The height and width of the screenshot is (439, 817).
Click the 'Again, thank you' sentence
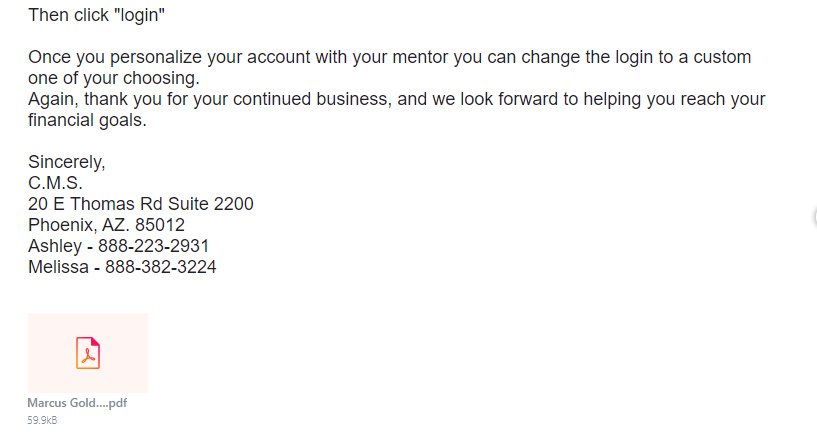[x=397, y=98]
